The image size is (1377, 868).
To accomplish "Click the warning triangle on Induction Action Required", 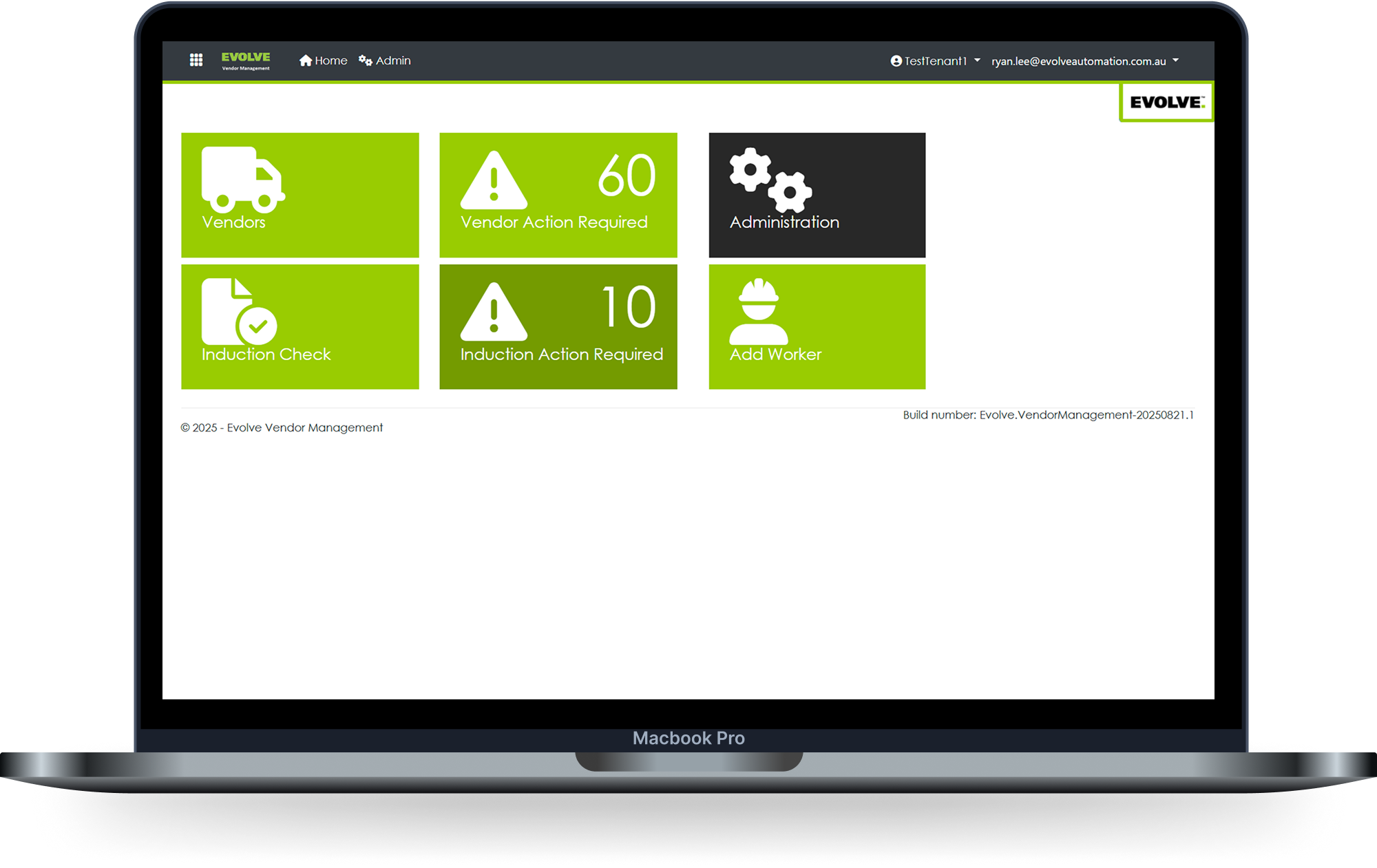I will coord(494,311).
